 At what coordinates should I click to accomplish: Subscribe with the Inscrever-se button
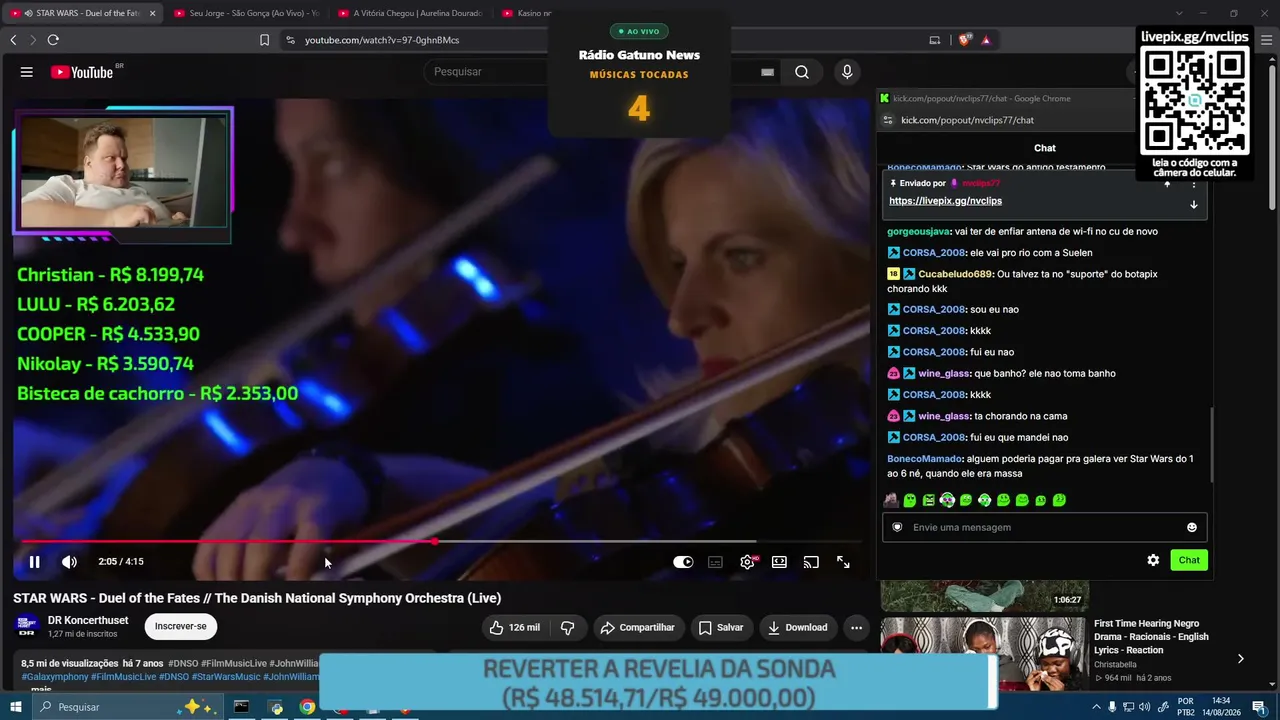[181, 626]
